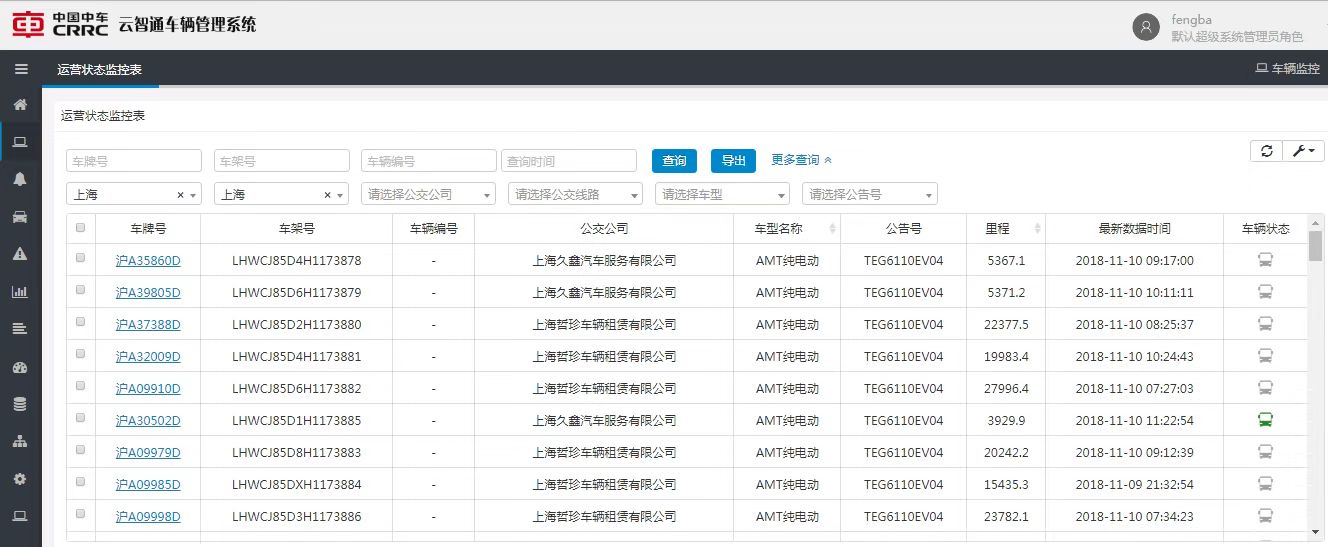Check the row for 沪A09910D

(x=81, y=387)
